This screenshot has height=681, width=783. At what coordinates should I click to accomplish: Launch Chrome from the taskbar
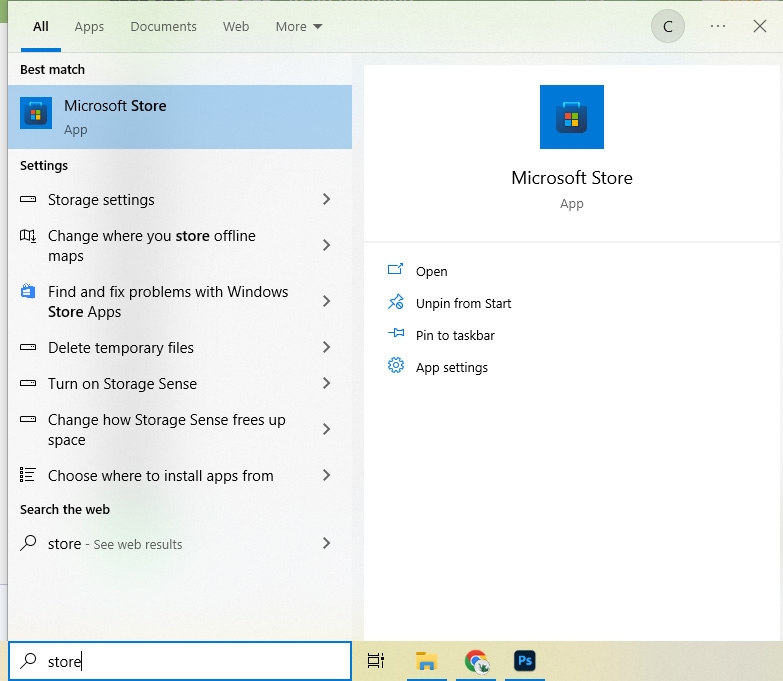pyautogui.click(x=476, y=661)
